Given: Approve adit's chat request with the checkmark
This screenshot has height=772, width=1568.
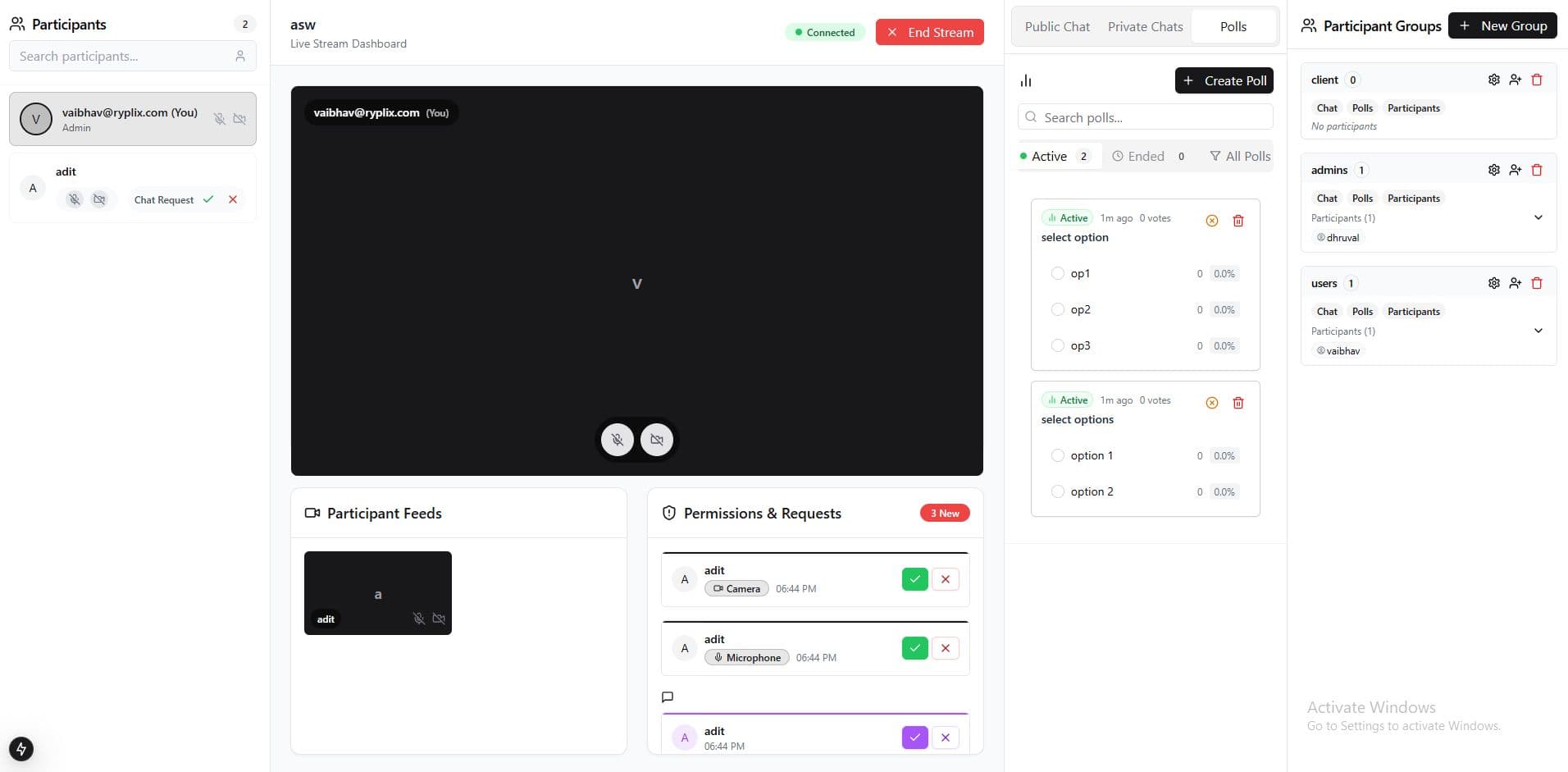Looking at the screenshot, I should click(x=208, y=199).
